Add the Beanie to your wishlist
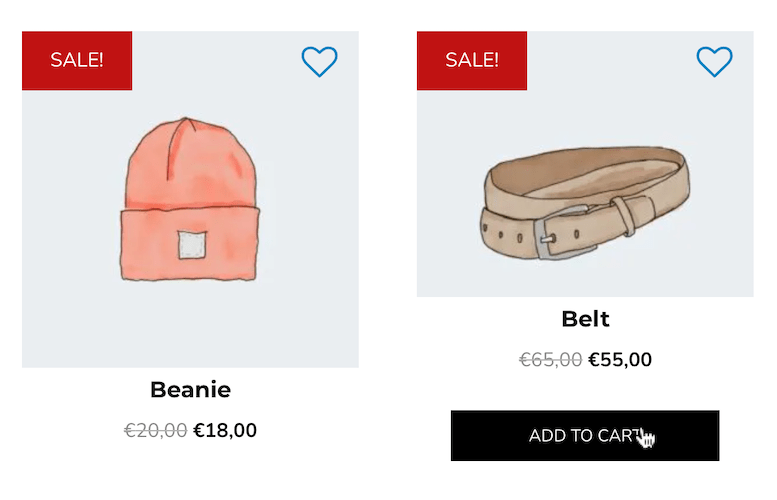This screenshot has height=500, width=777. 319,62
